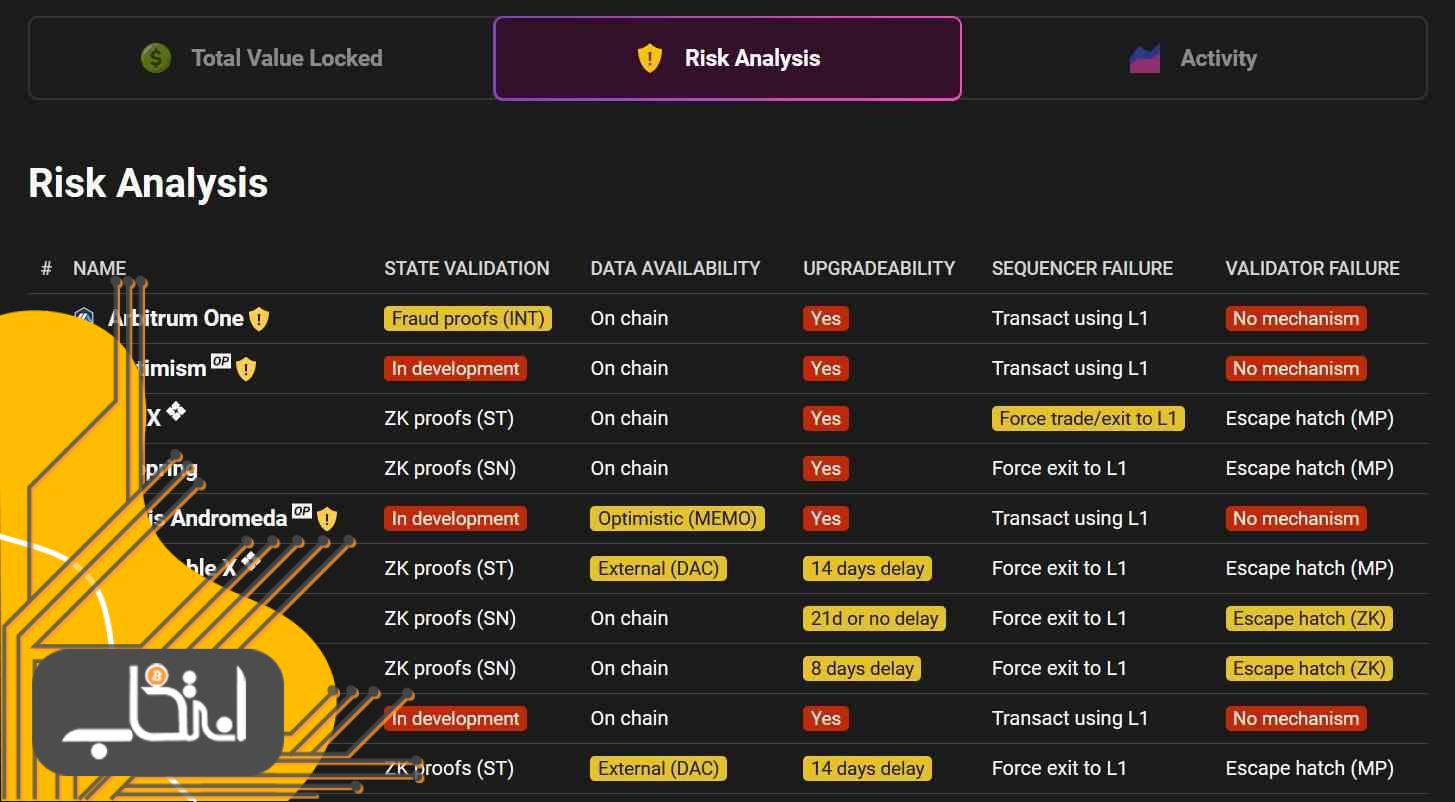
Task: Click the 8 days delay badge
Action: coord(862,668)
